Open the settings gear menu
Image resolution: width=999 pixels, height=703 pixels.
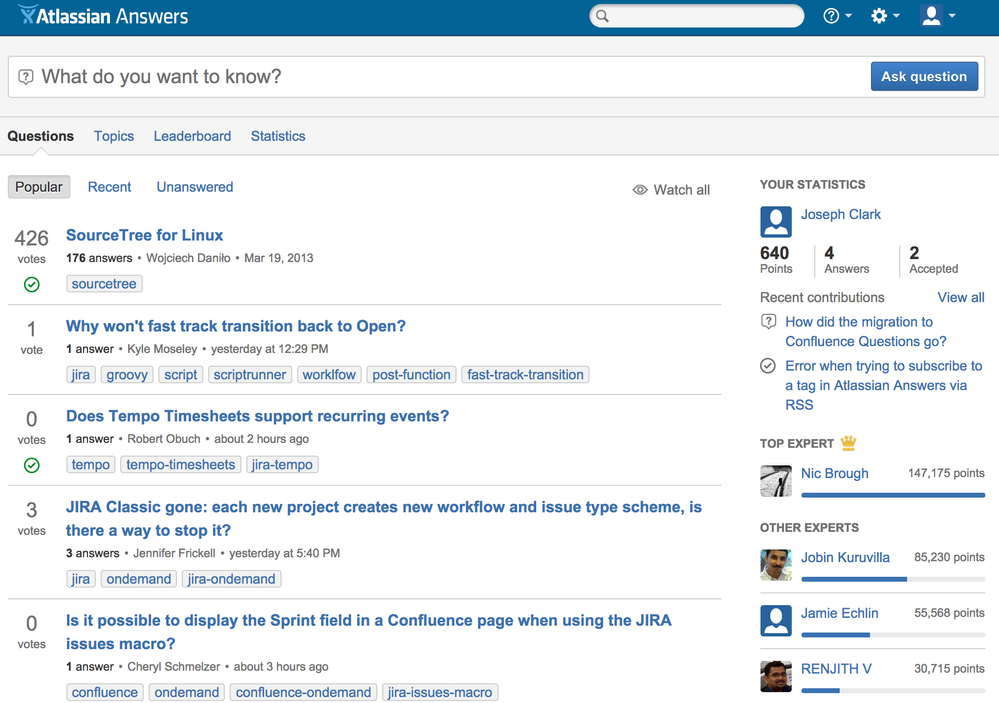click(x=885, y=16)
